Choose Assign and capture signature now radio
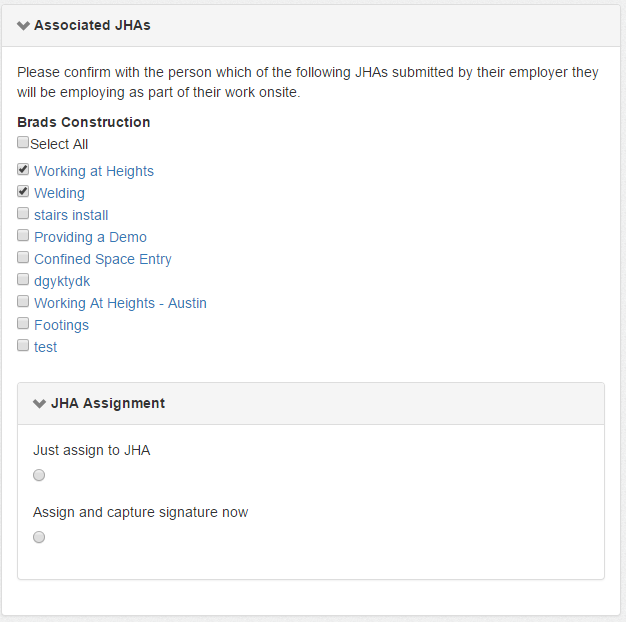626x622 pixels. coord(39,537)
